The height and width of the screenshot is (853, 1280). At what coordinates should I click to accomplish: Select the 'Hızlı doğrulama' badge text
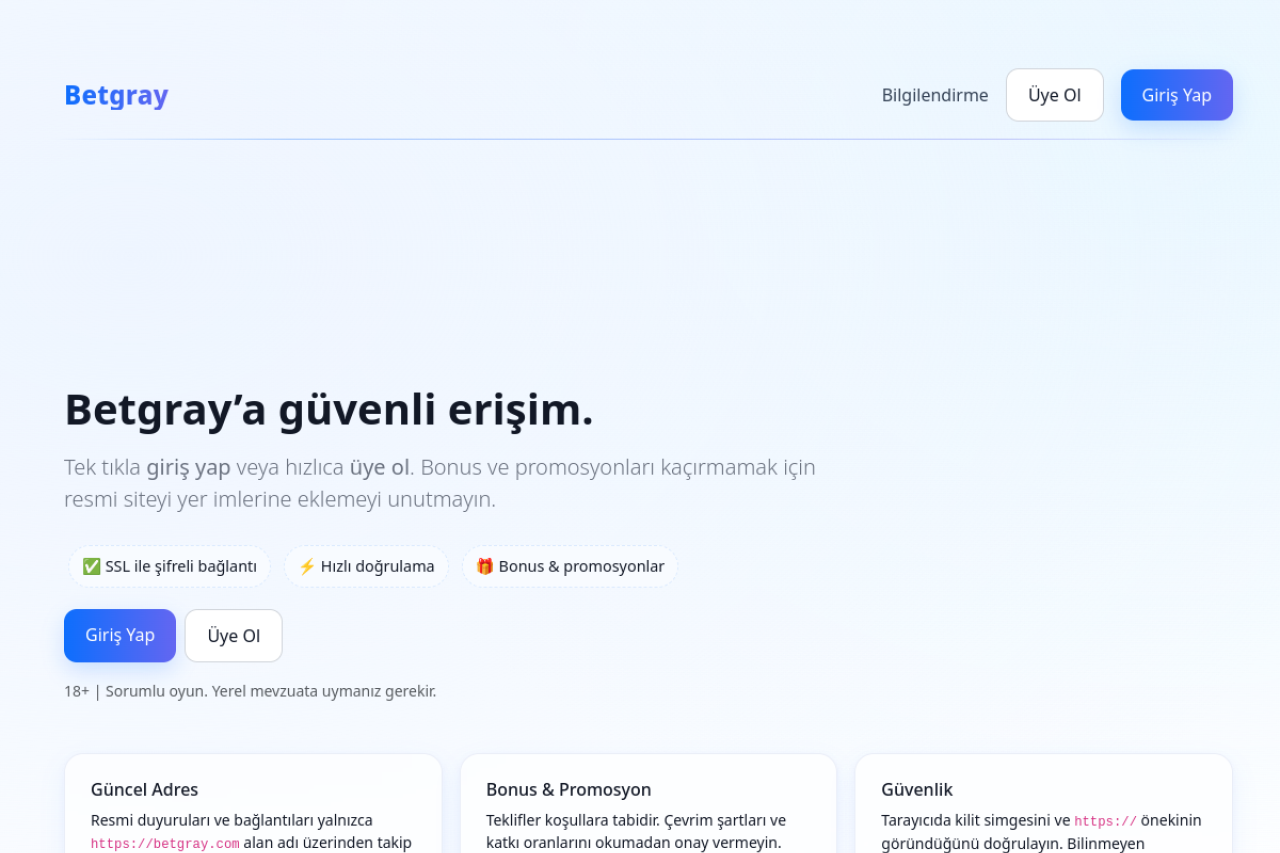coord(378,567)
